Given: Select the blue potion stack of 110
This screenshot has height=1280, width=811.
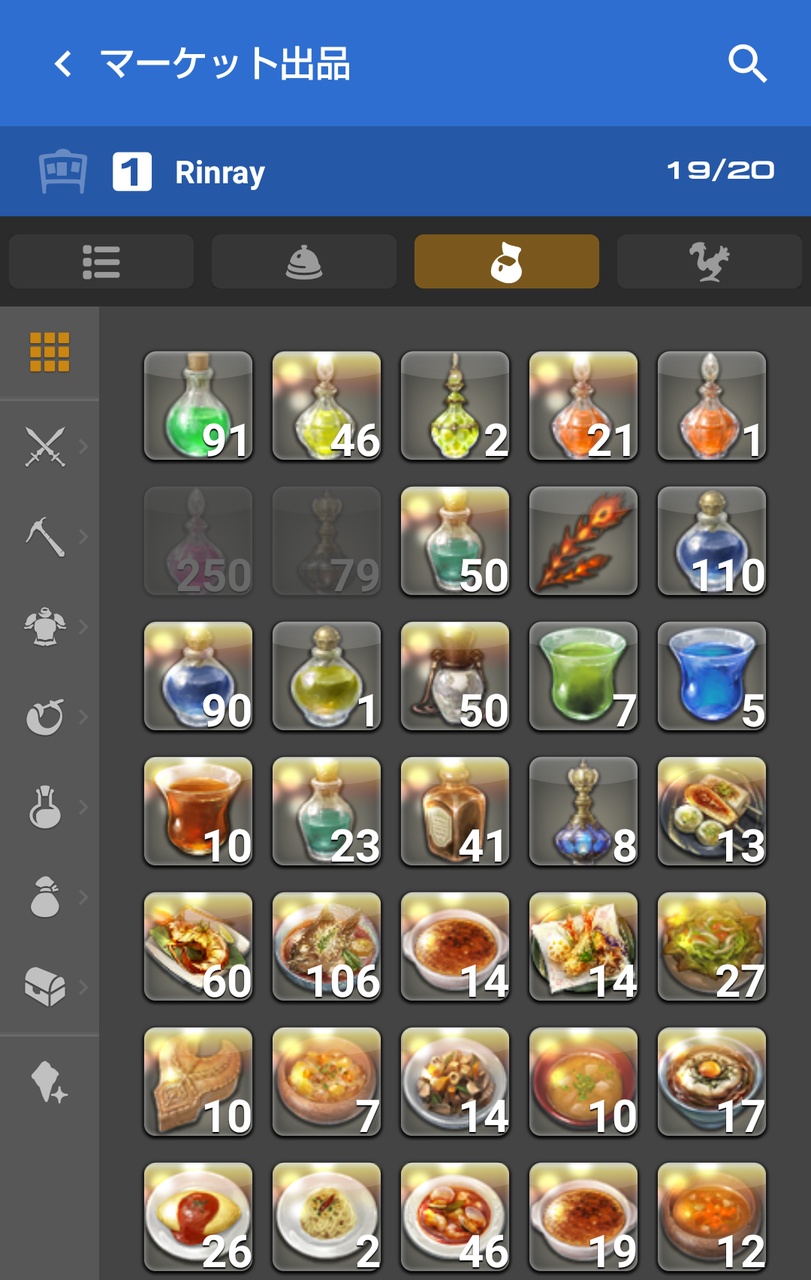Looking at the screenshot, I should point(711,541).
